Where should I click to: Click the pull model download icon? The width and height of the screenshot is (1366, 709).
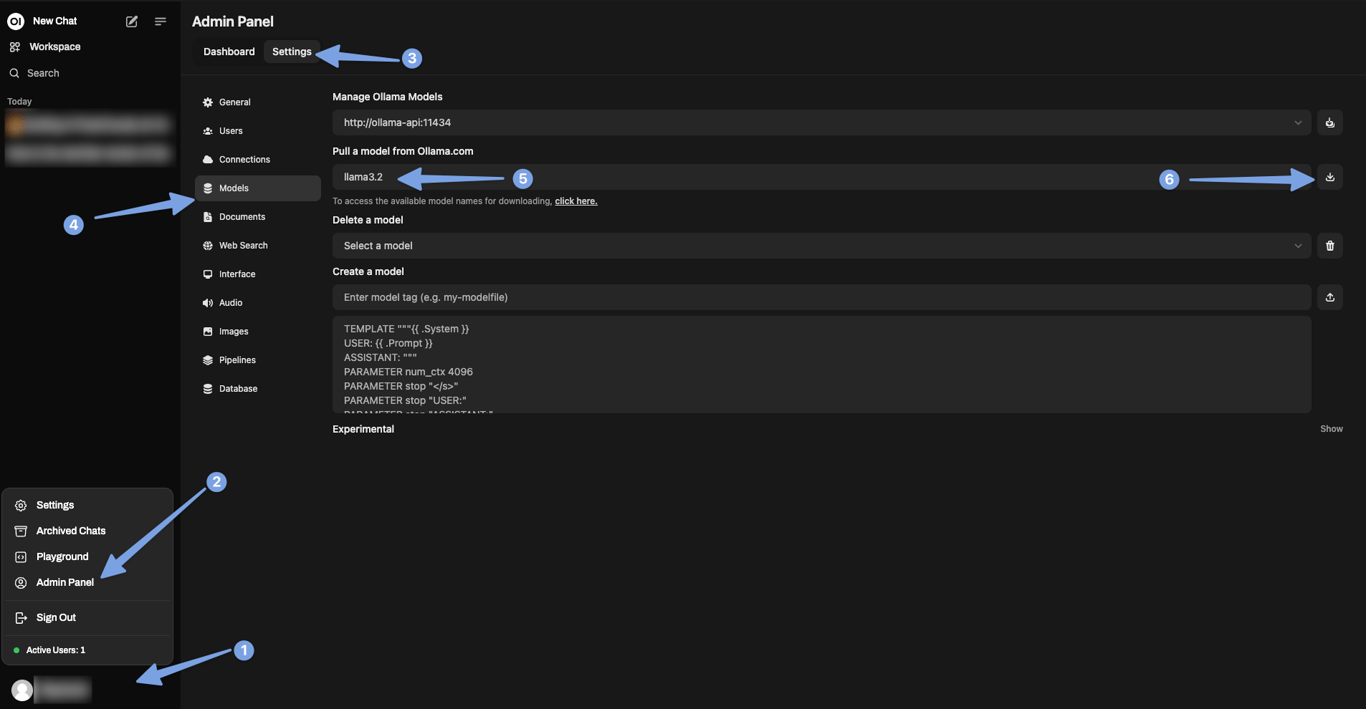[1329, 177]
